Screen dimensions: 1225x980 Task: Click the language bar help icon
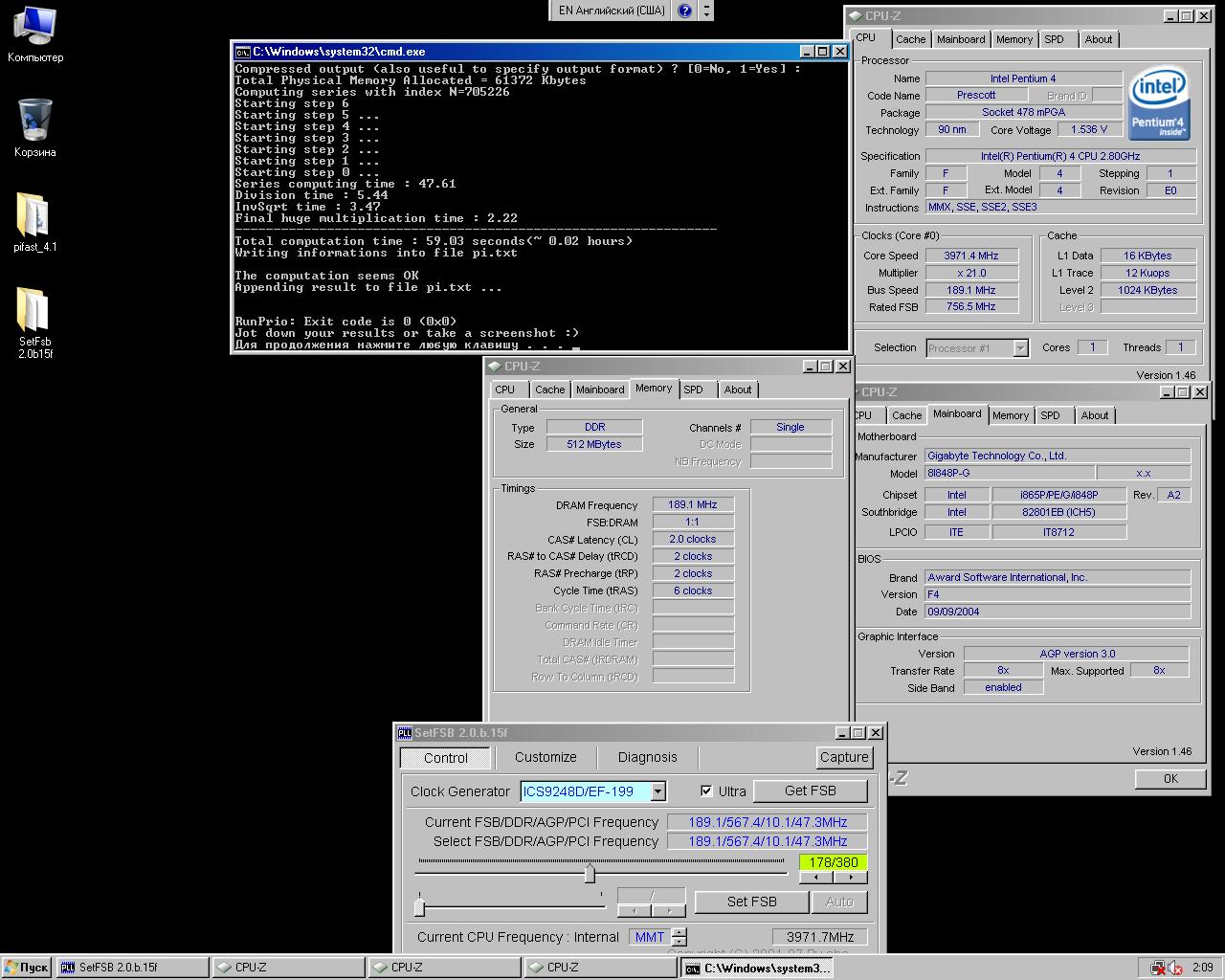click(684, 11)
